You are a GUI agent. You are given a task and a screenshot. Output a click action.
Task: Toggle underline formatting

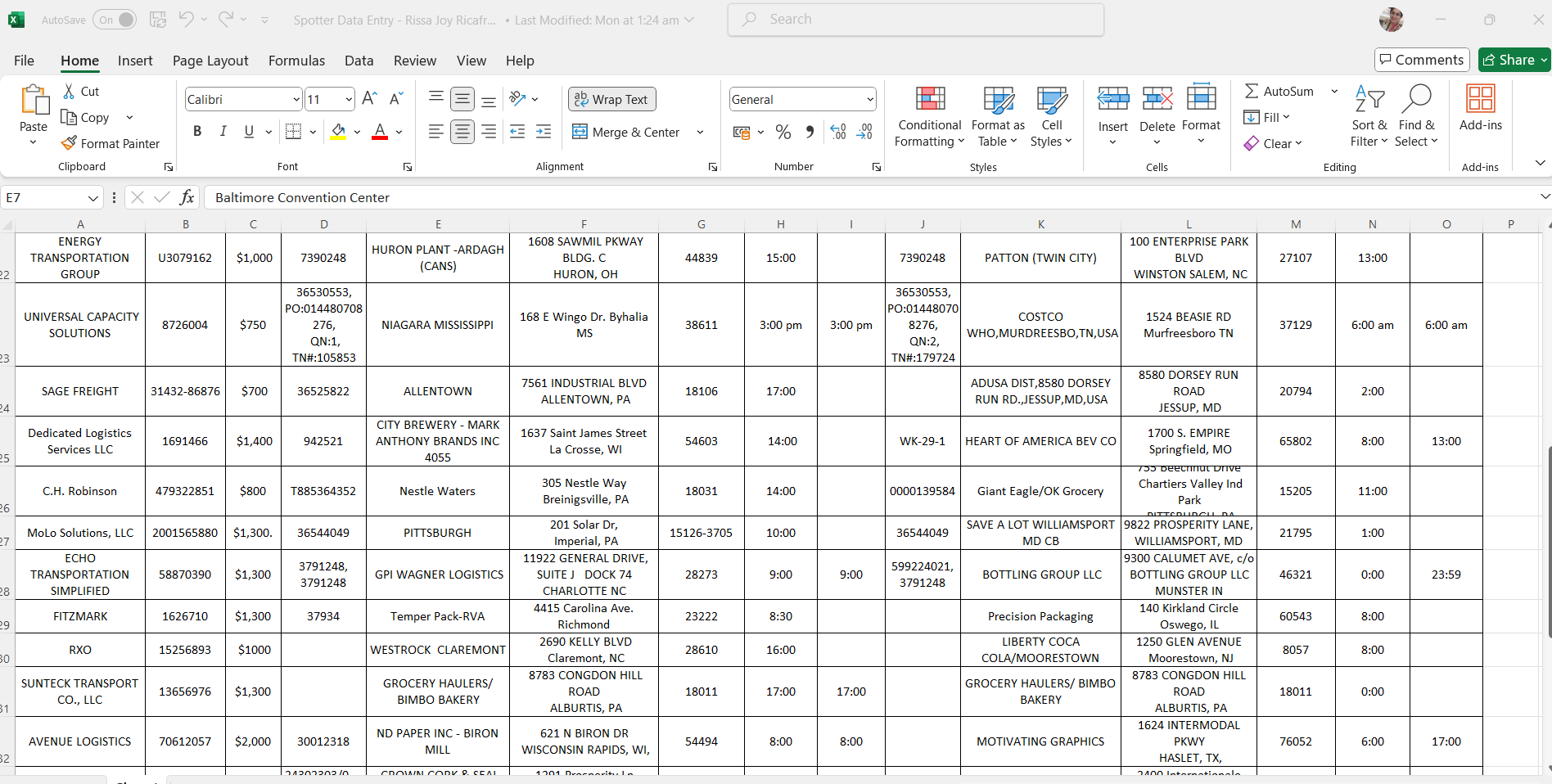click(x=249, y=131)
